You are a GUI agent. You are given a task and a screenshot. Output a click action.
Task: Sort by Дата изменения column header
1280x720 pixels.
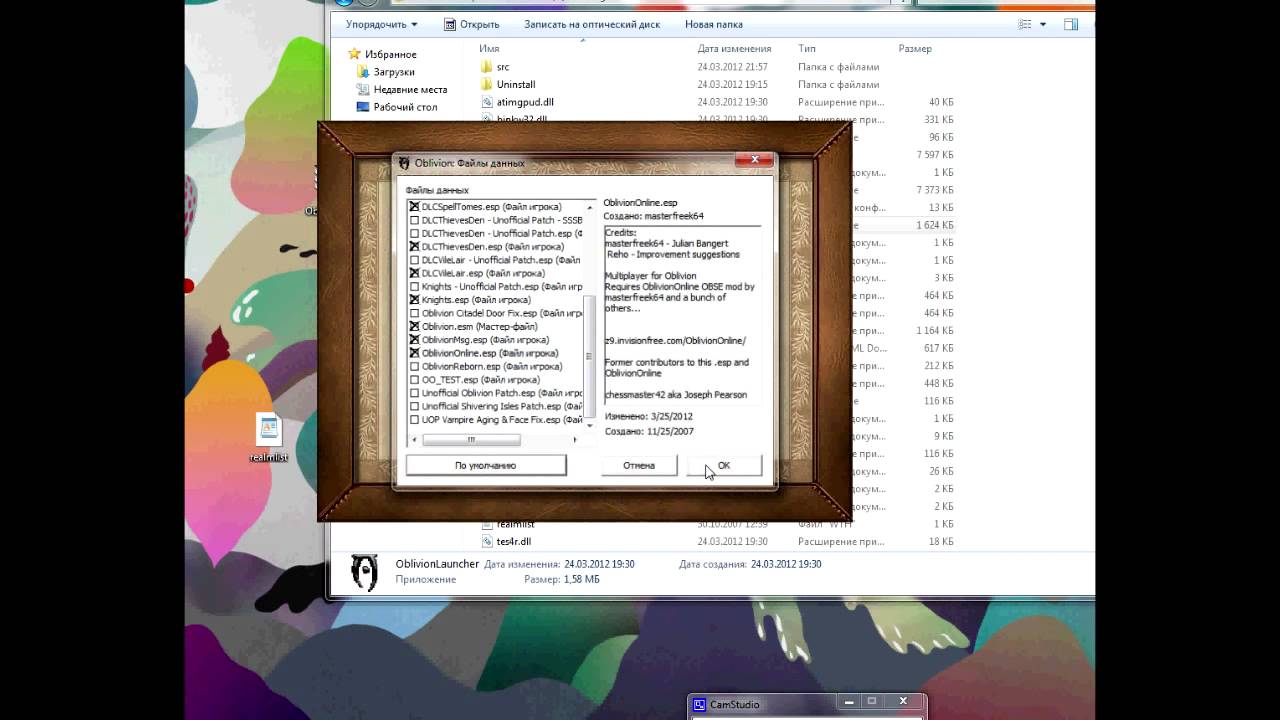coord(734,48)
